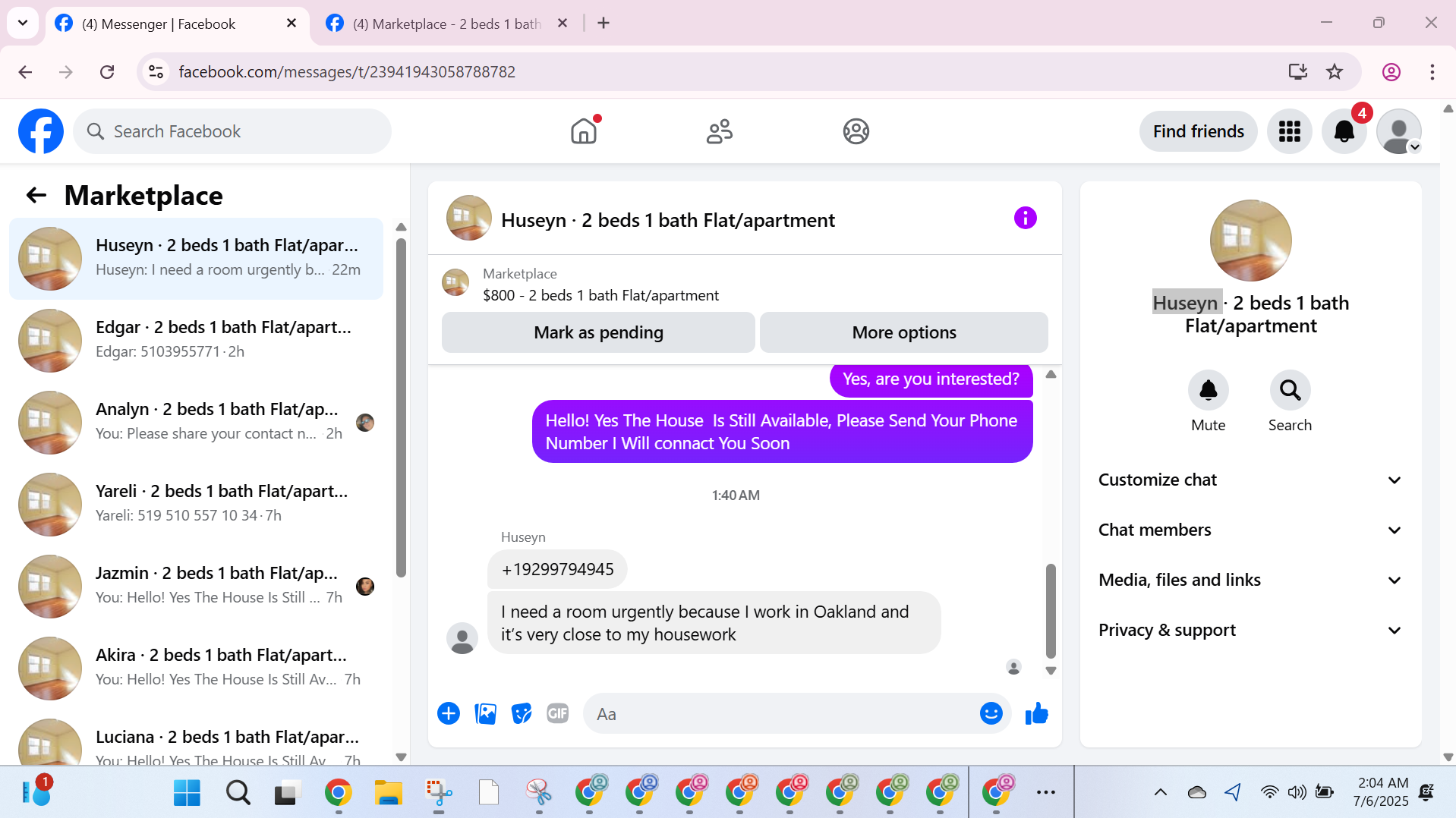Click the Search Facebook field

(x=232, y=131)
